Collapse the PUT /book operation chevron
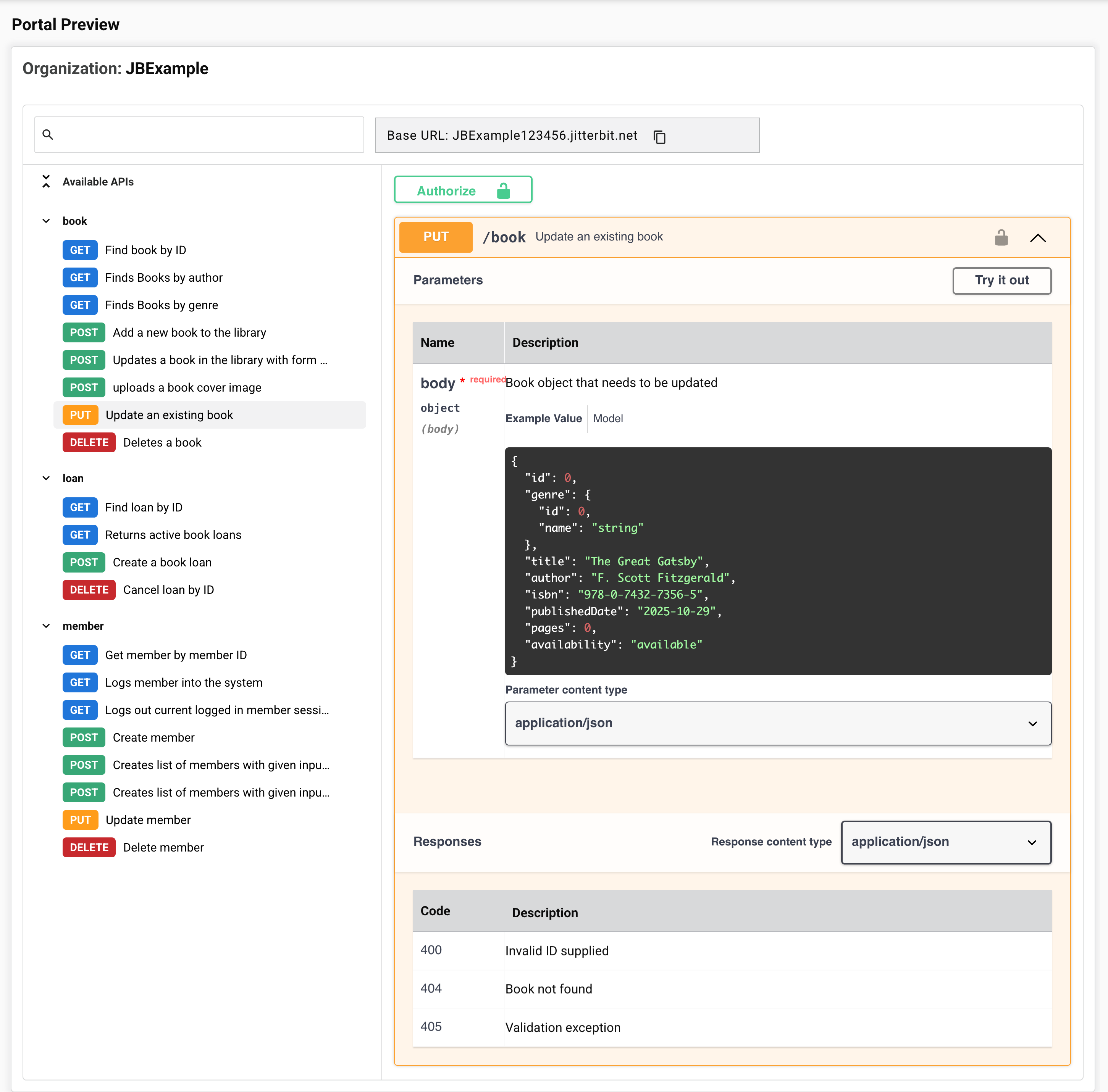Viewport: 1108px width, 1092px height. click(1037, 237)
